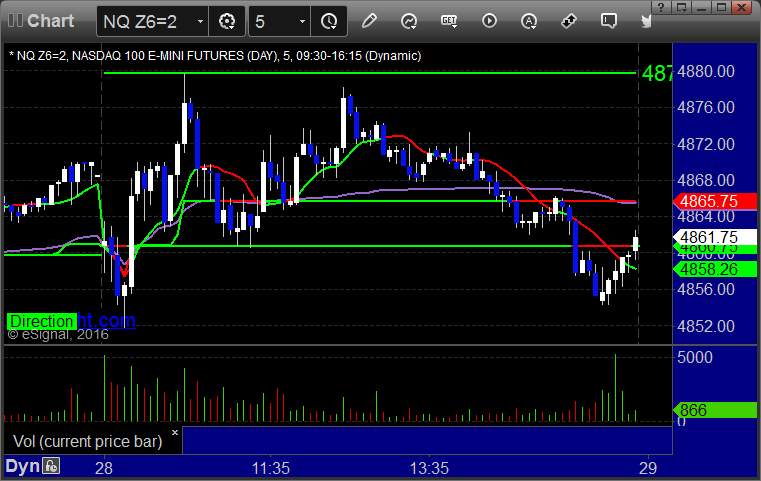Click the 4876.00 price axis label
761x481 pixels.
click(x=706, y=107)
